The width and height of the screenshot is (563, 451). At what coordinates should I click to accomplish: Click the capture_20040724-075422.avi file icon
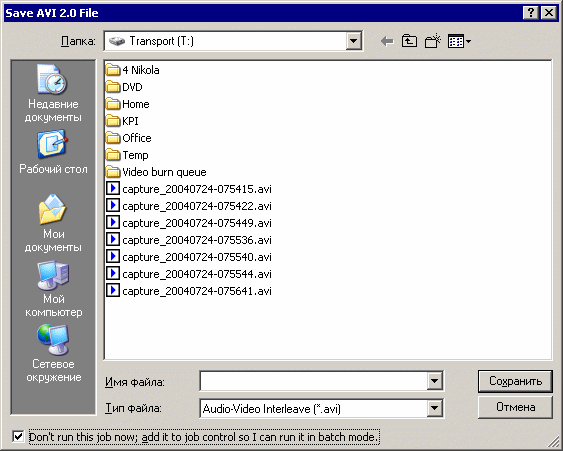pyautogui.click(x=113, y=205)
